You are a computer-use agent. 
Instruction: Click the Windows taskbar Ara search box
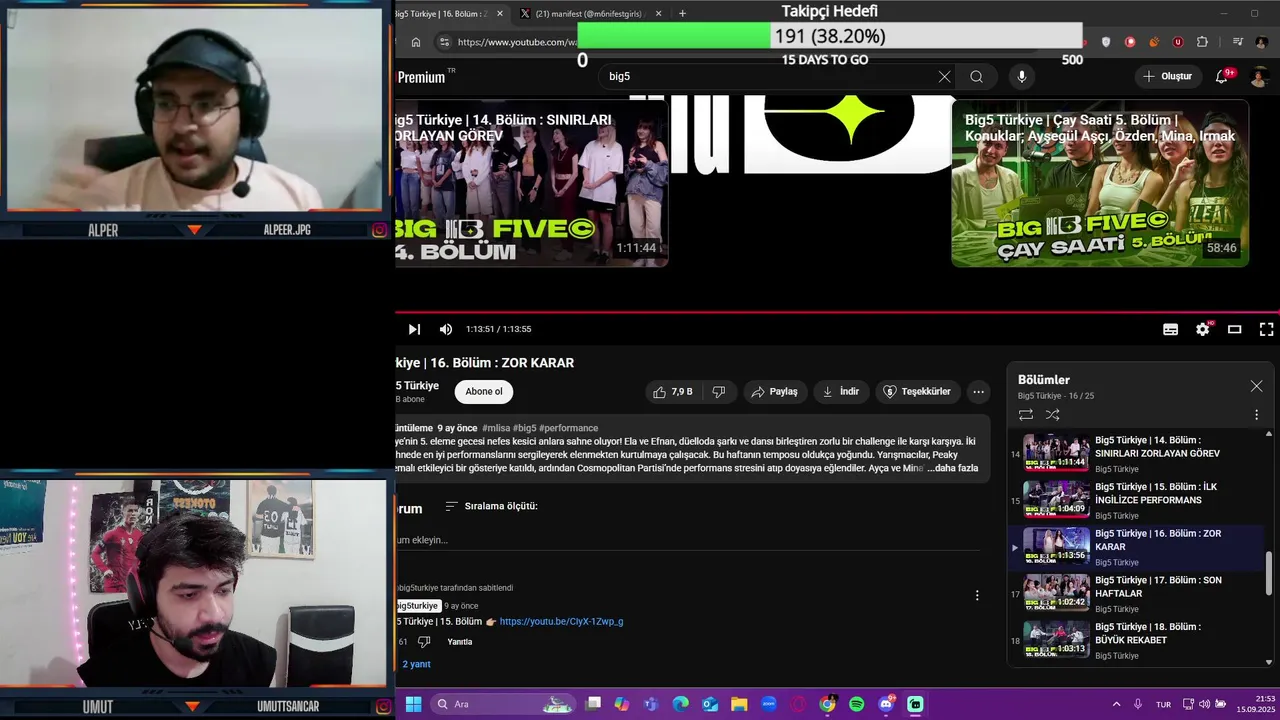503,704
